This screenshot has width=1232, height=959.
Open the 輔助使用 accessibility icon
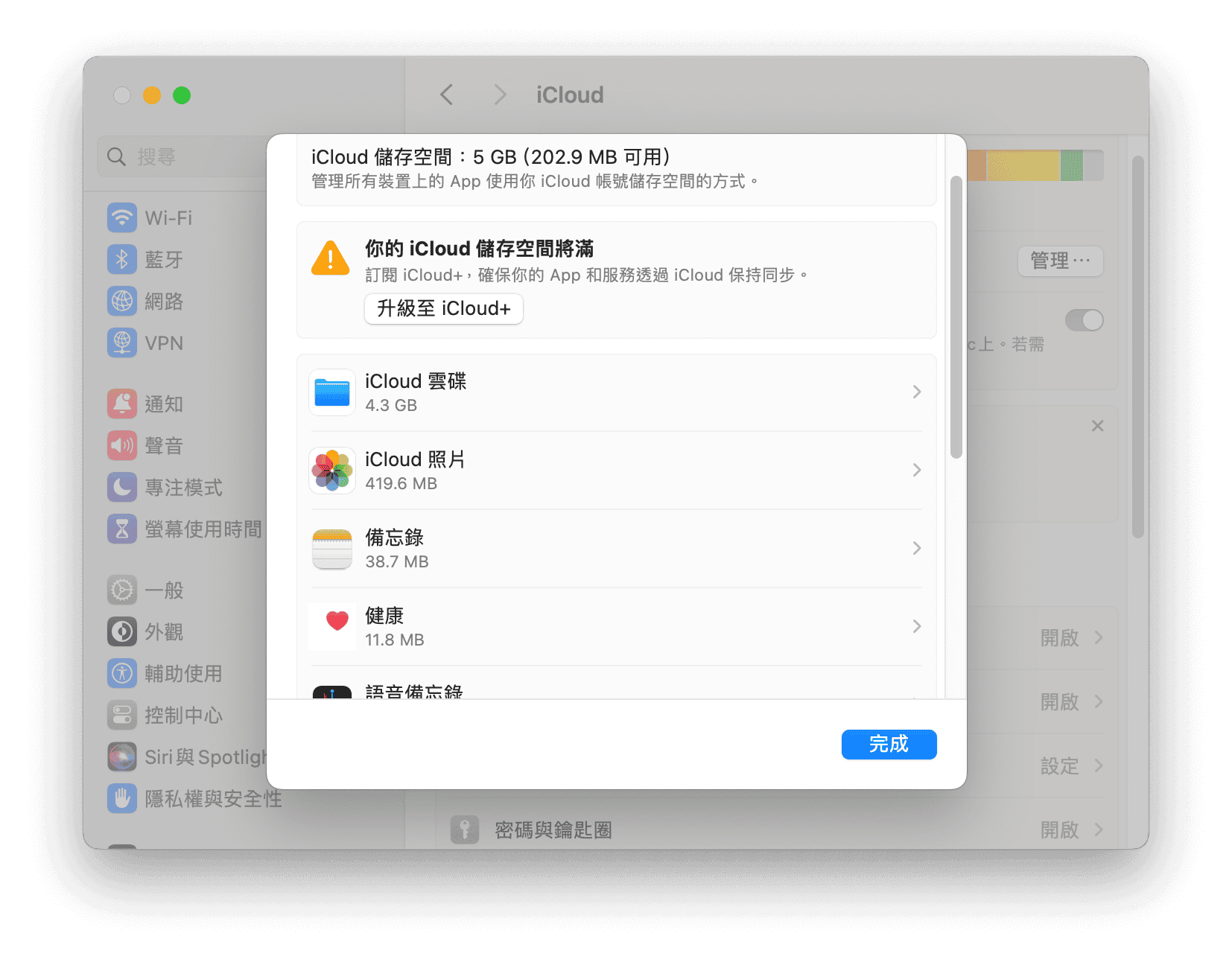pos(122,673)
